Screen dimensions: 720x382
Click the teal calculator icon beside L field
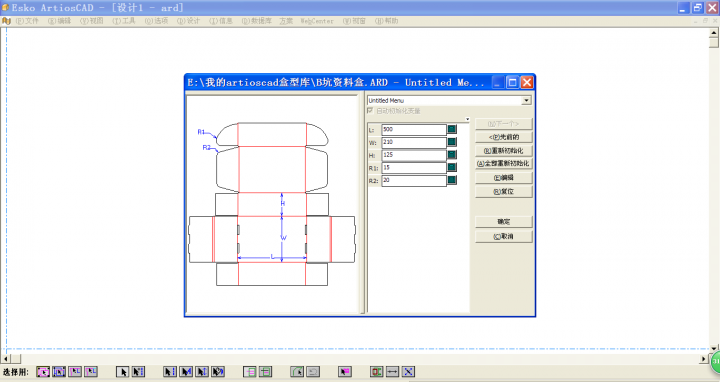click(x=452, y=129)
